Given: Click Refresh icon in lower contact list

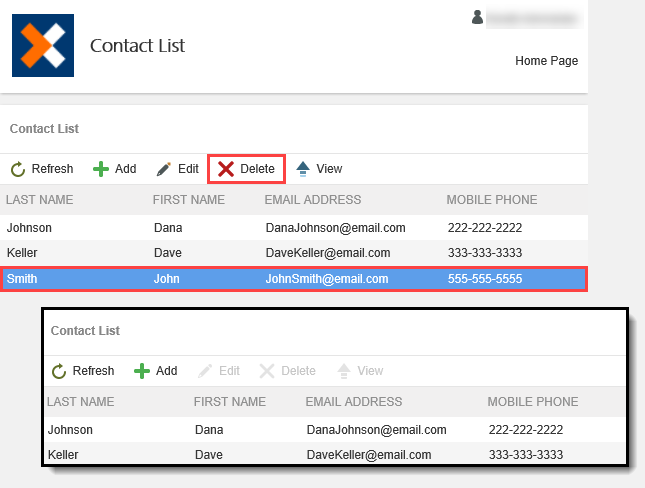Looking at the screenshot, I should 59,371.
